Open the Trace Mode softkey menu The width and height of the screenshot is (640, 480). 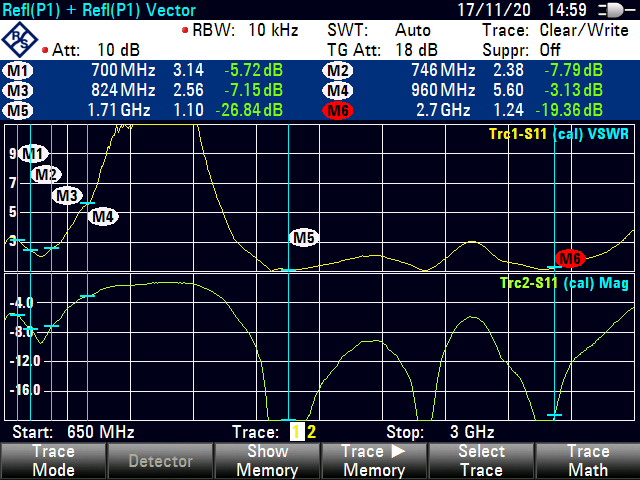point(53,461)
